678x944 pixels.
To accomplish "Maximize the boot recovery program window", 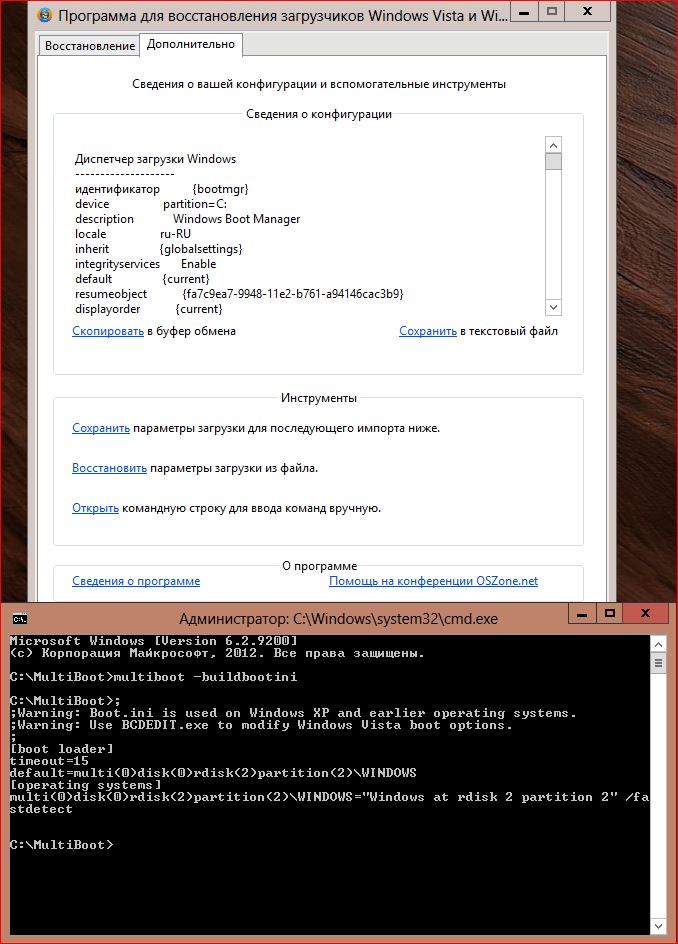I will [x=552, y=11].
